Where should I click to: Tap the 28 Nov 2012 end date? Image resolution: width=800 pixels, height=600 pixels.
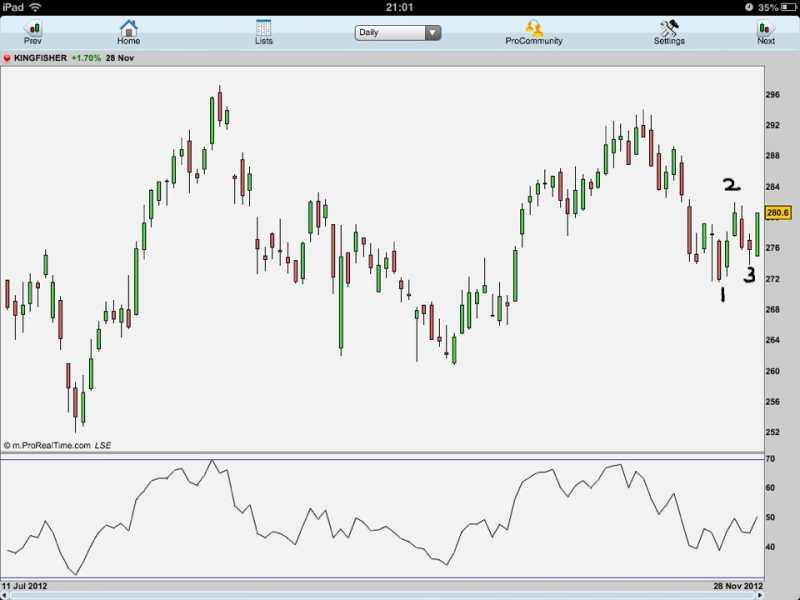(737, 585)
